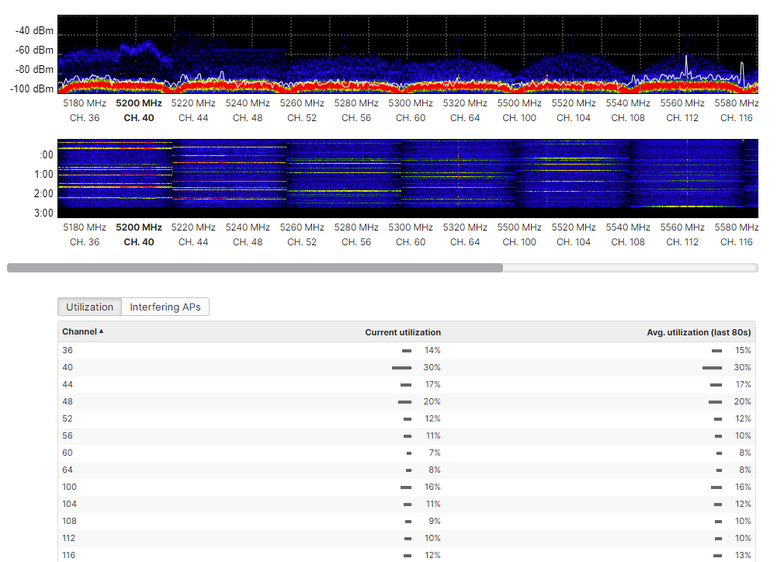
Task: Click the current utilization bar for channel 44
Action: coord(406,385)
